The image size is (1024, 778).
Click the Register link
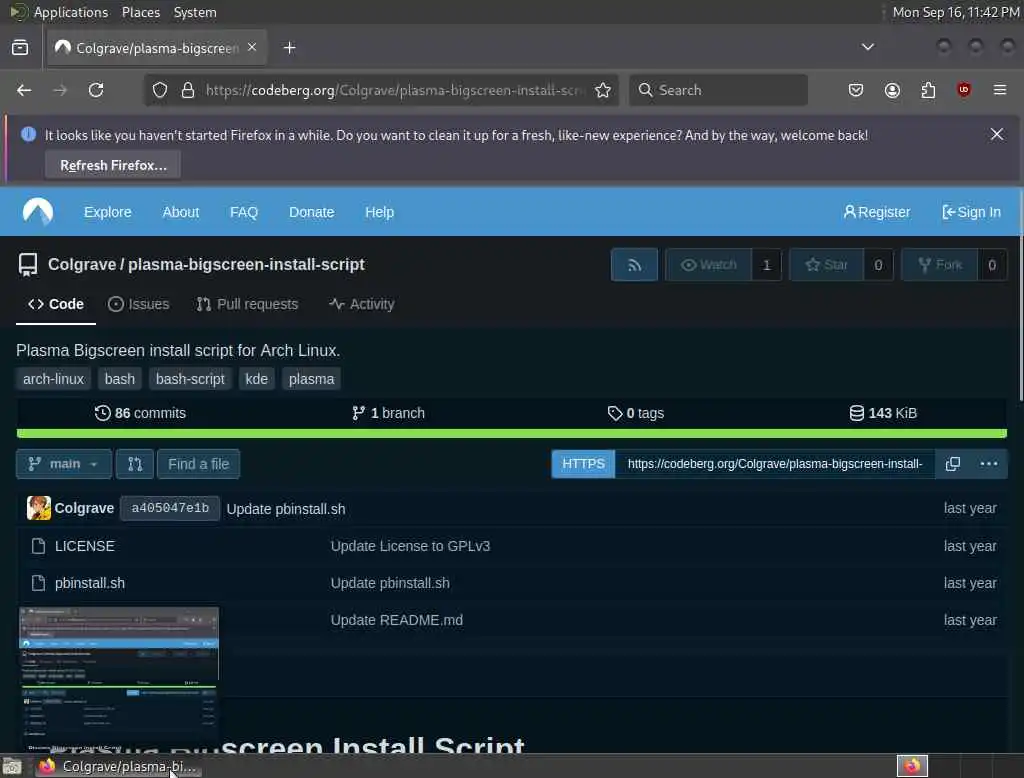pos(876,212)
